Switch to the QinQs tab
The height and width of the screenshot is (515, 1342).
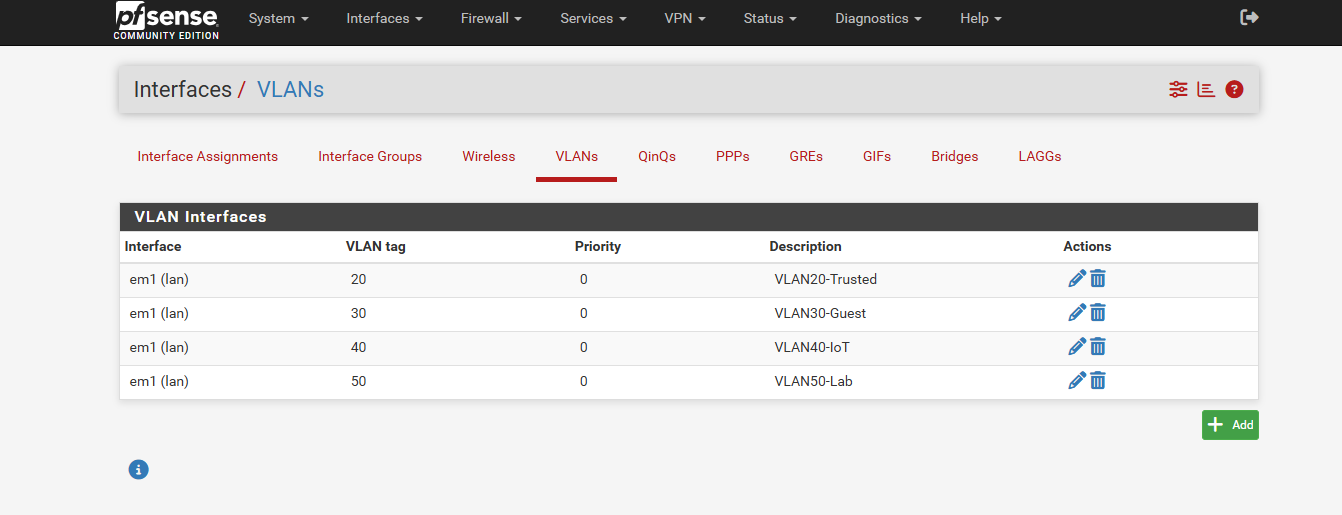[x=657, y=156]
